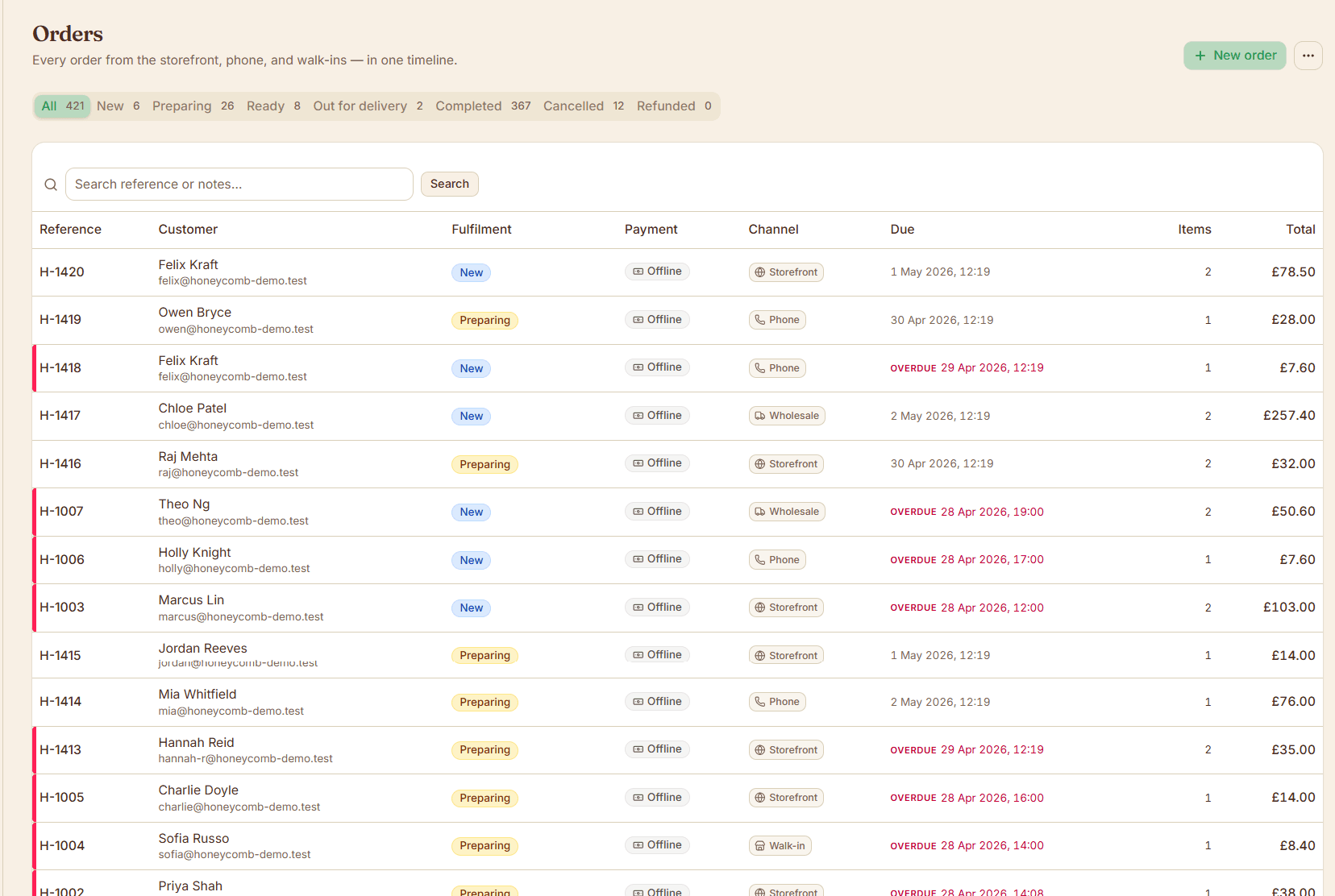Click the Phone channel badge for H-1414

(777, 702)
